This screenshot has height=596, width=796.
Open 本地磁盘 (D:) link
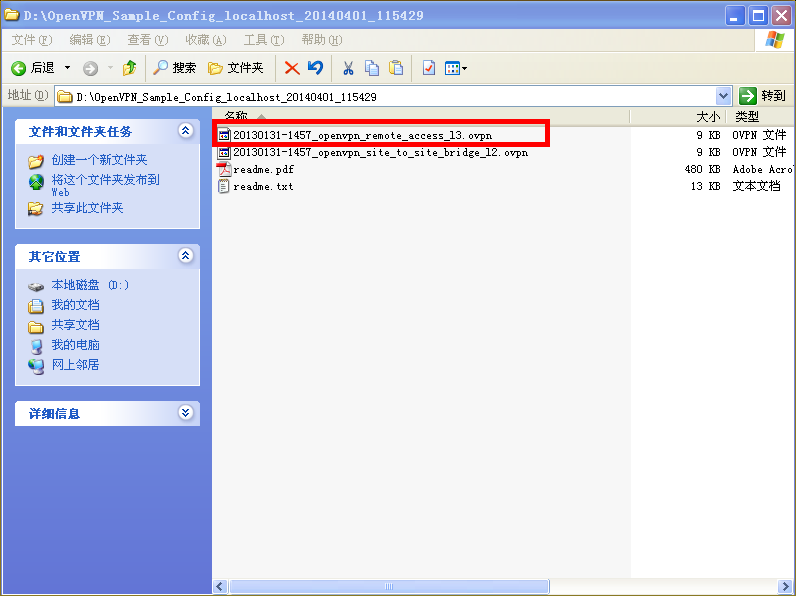(90, 285)
